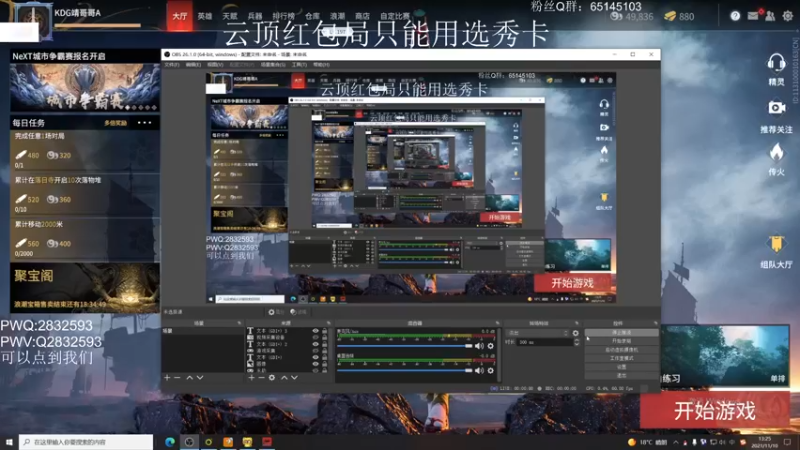Viewport: 800px width, 450px height.
Task: Adjust second mixer channel volume slider
Action: click(405, 370)
